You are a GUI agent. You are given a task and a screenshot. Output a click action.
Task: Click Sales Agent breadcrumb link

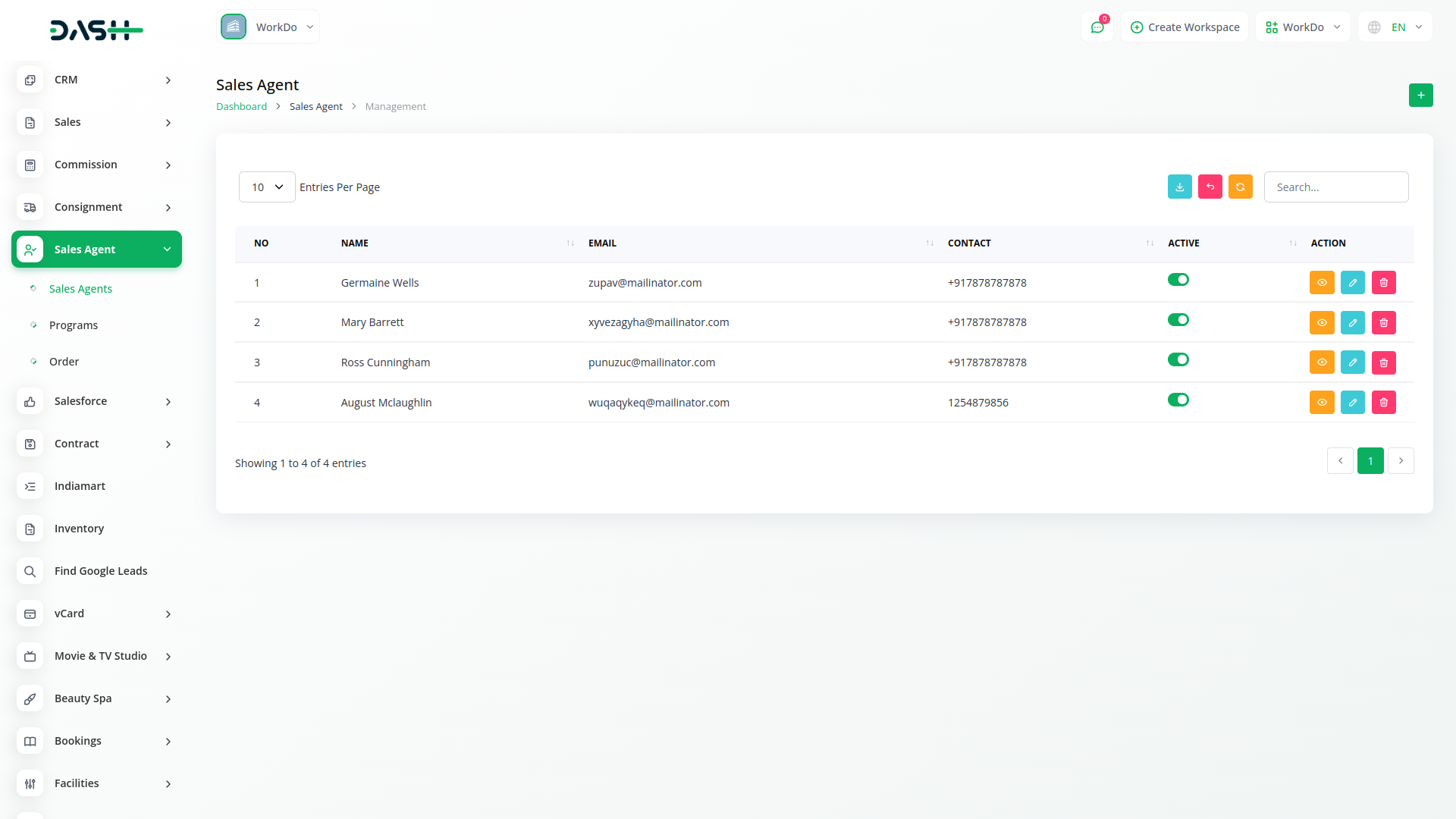click(x=315, y=106)
